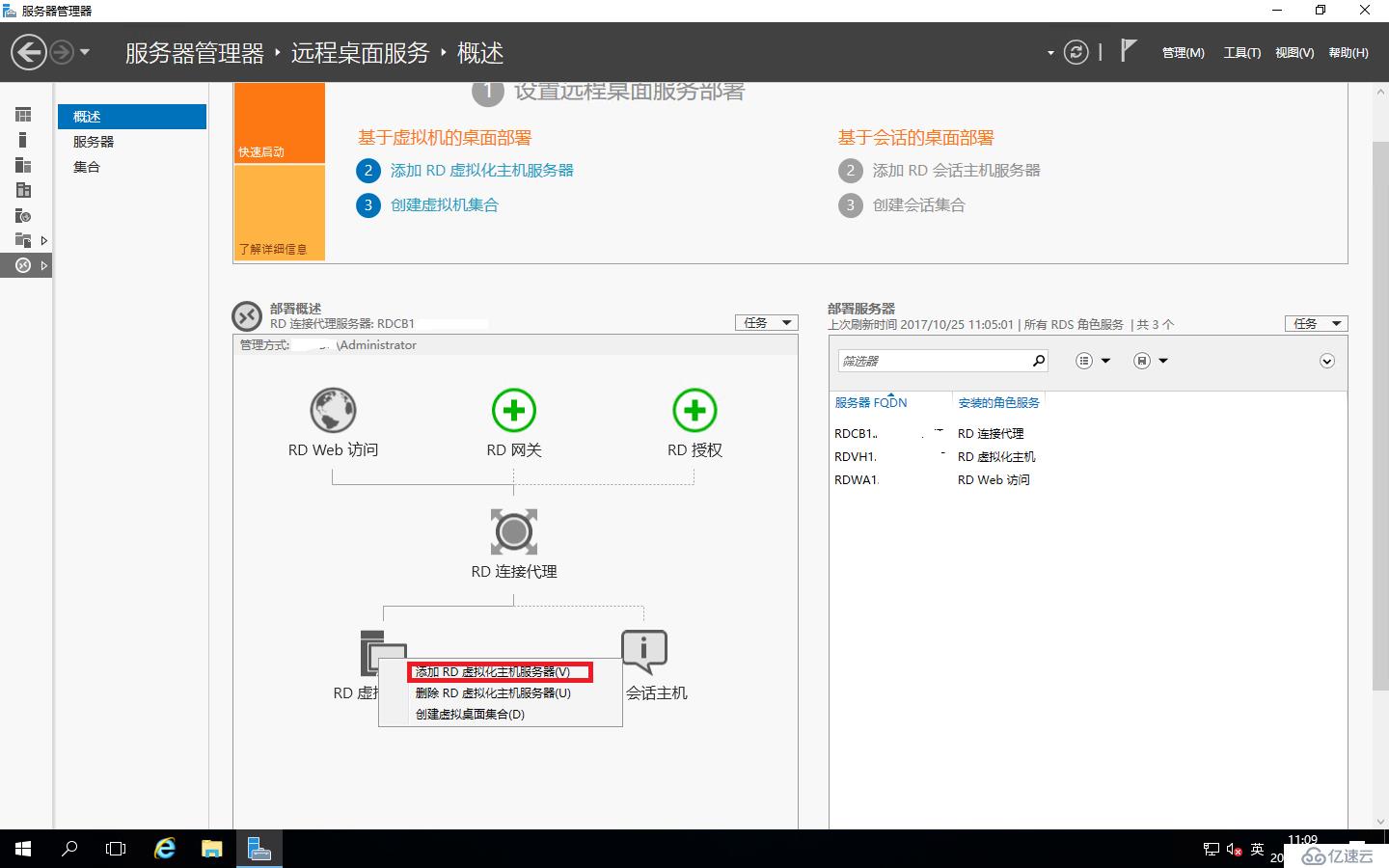
Task: Click Server Manager taskbar icon
Action: (259, 849)
